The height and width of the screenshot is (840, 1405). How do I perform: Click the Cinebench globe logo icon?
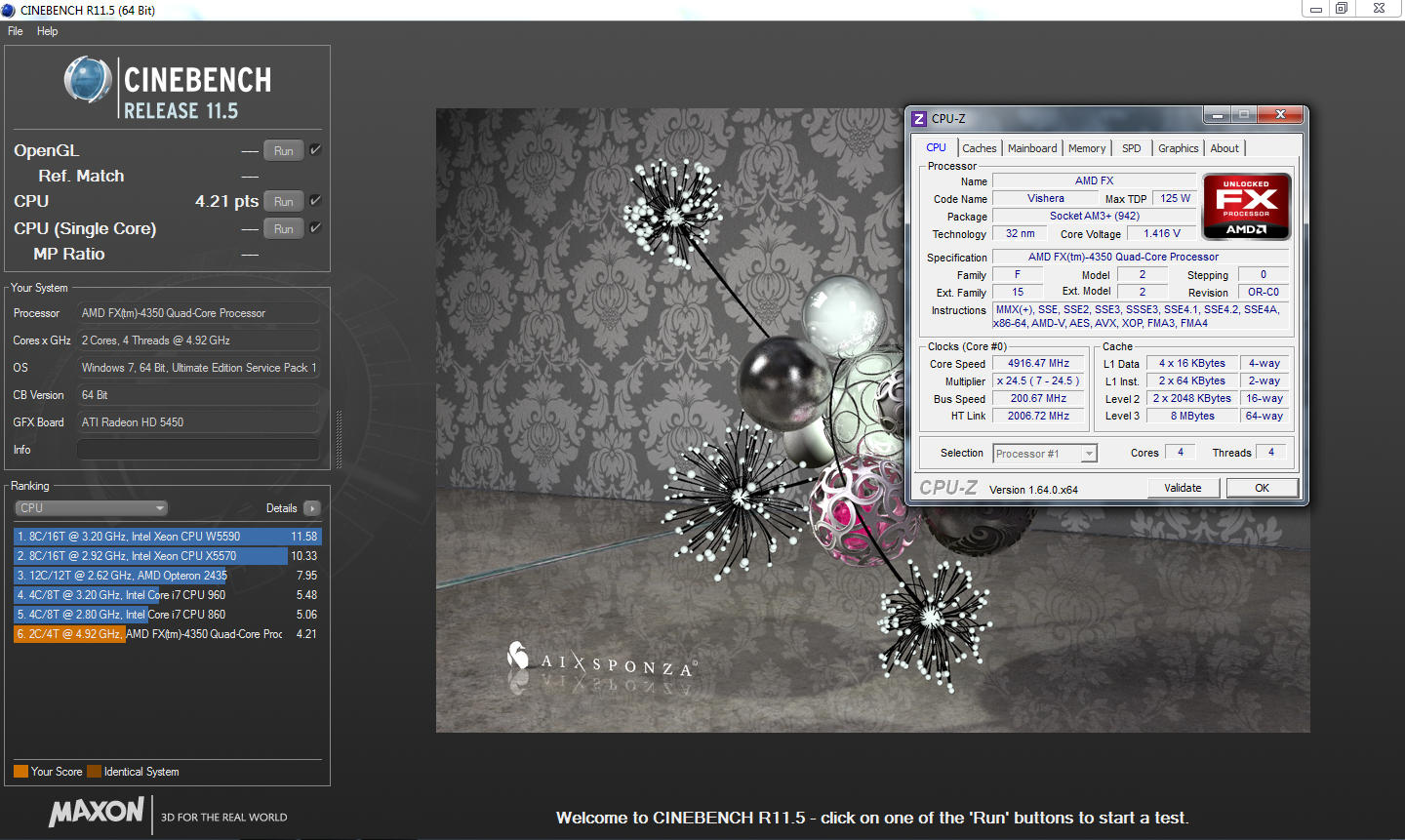(x=88, y=80)
